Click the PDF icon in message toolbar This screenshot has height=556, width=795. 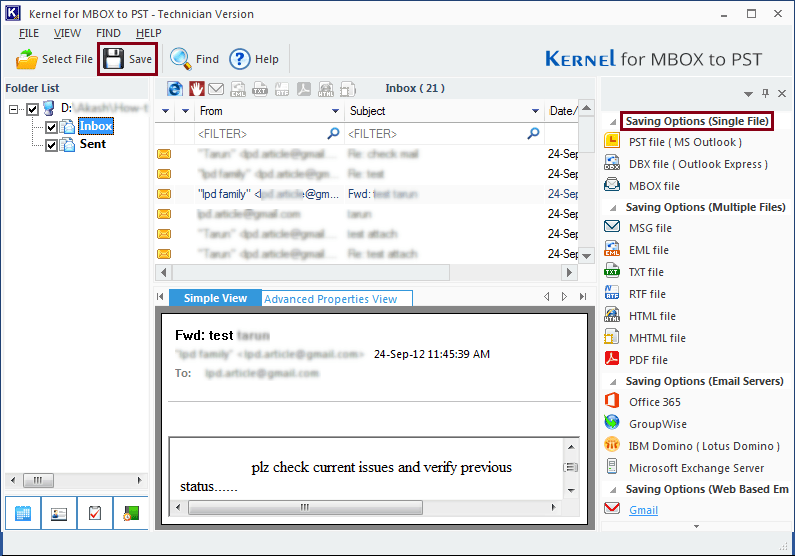tap(304, 89)
